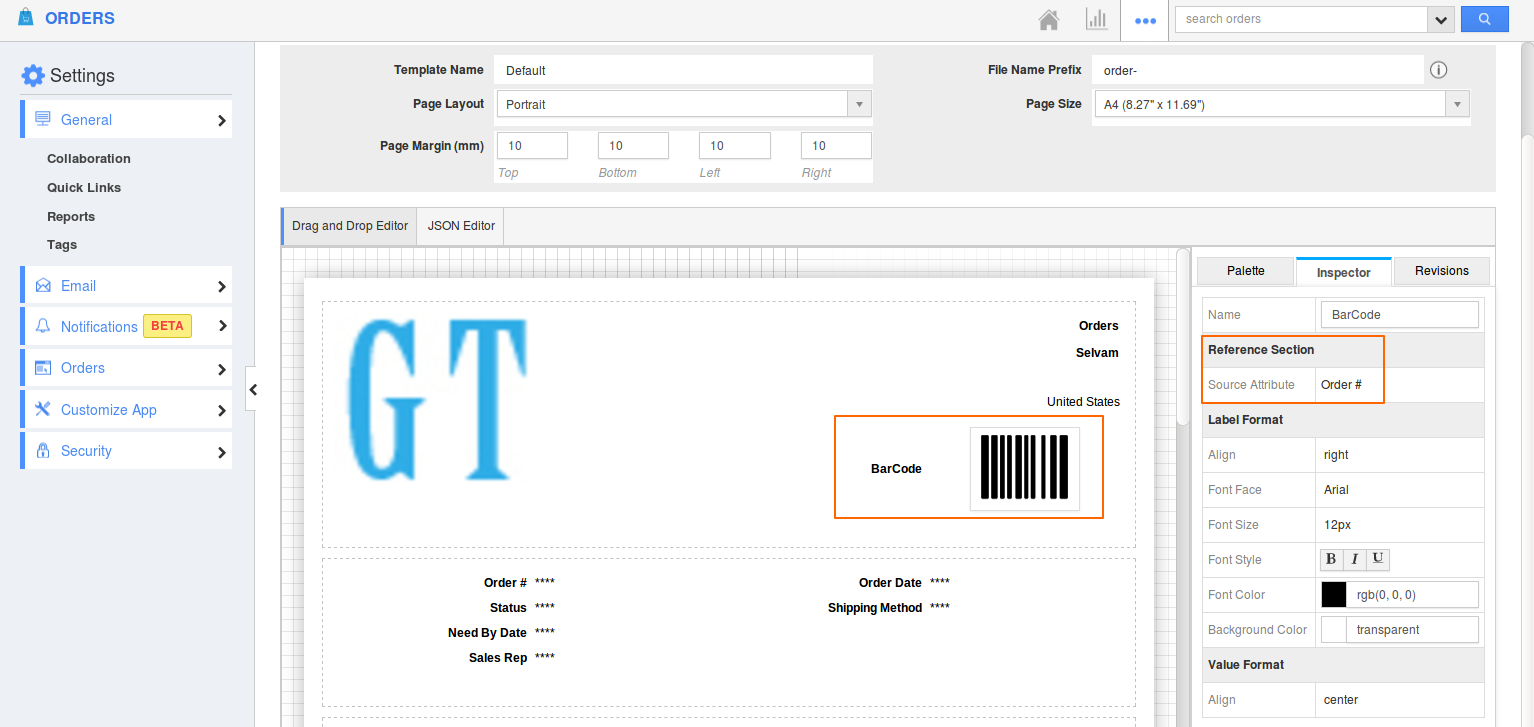This screenshot has height=727, width=1534.
Task: Switch to the Drag and Drop Editor tab
Action: (x=349, y=226)
